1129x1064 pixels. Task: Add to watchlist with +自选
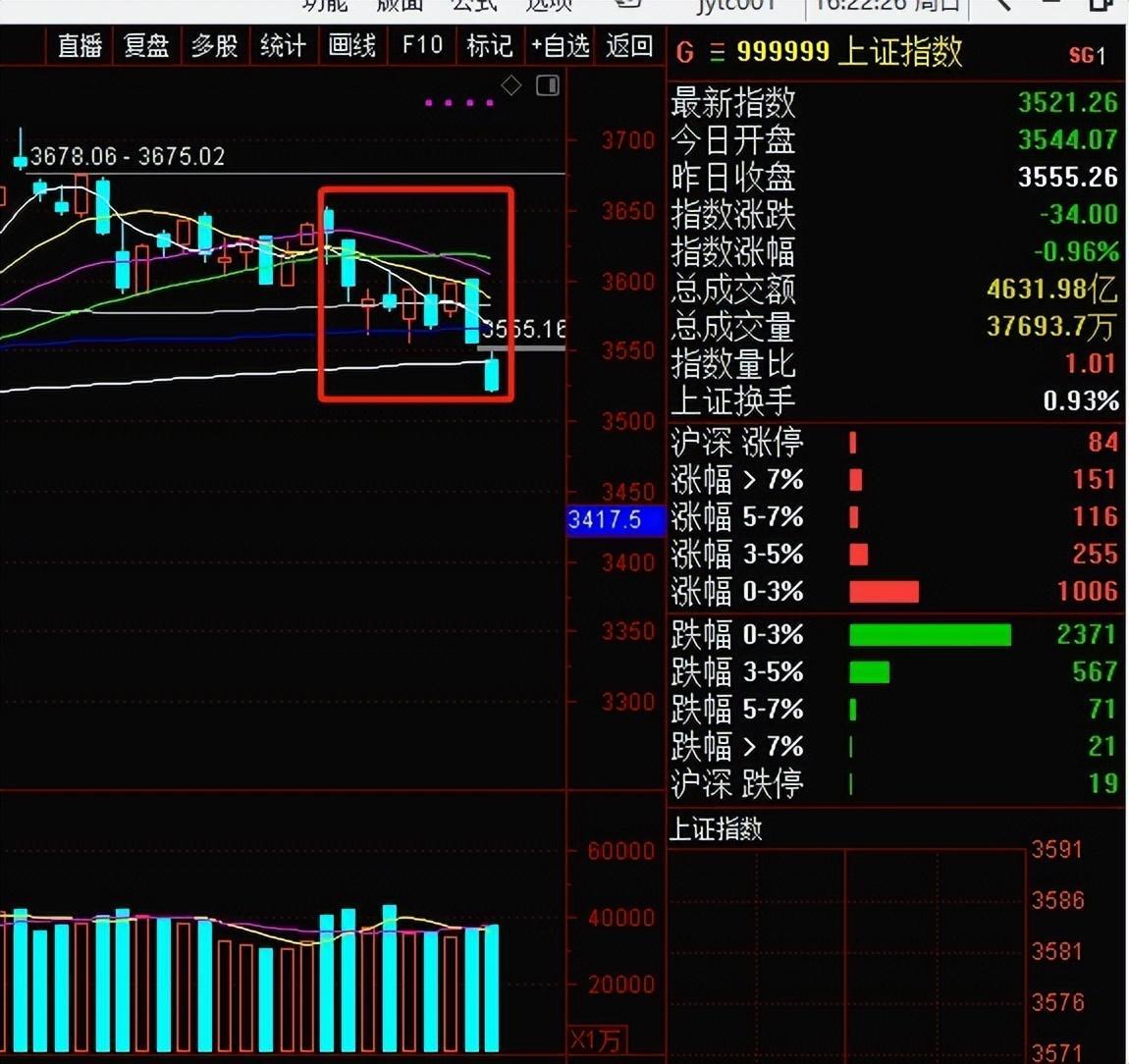click(561, 46)
